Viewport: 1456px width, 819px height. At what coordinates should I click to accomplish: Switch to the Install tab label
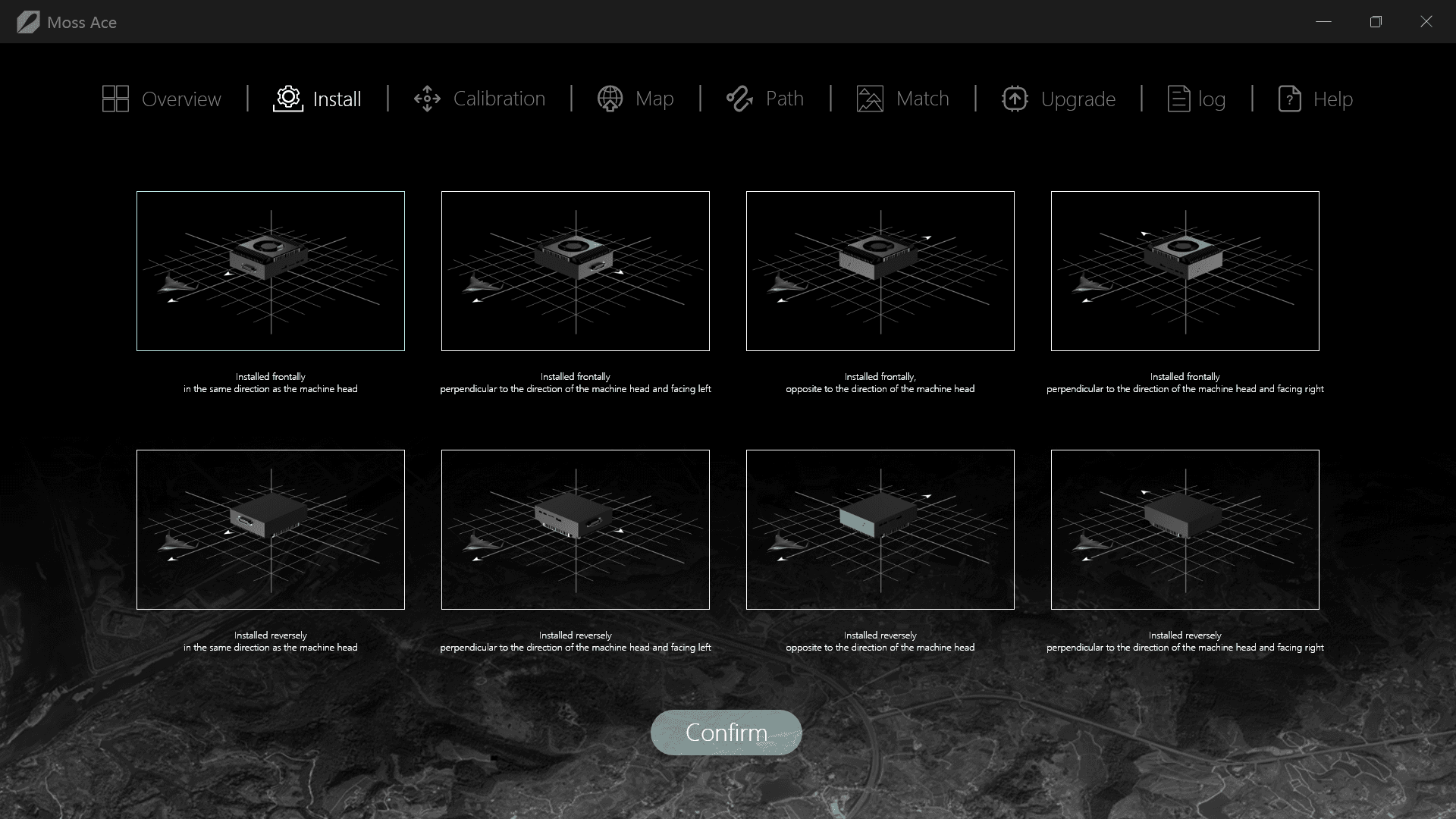point(337,99)
